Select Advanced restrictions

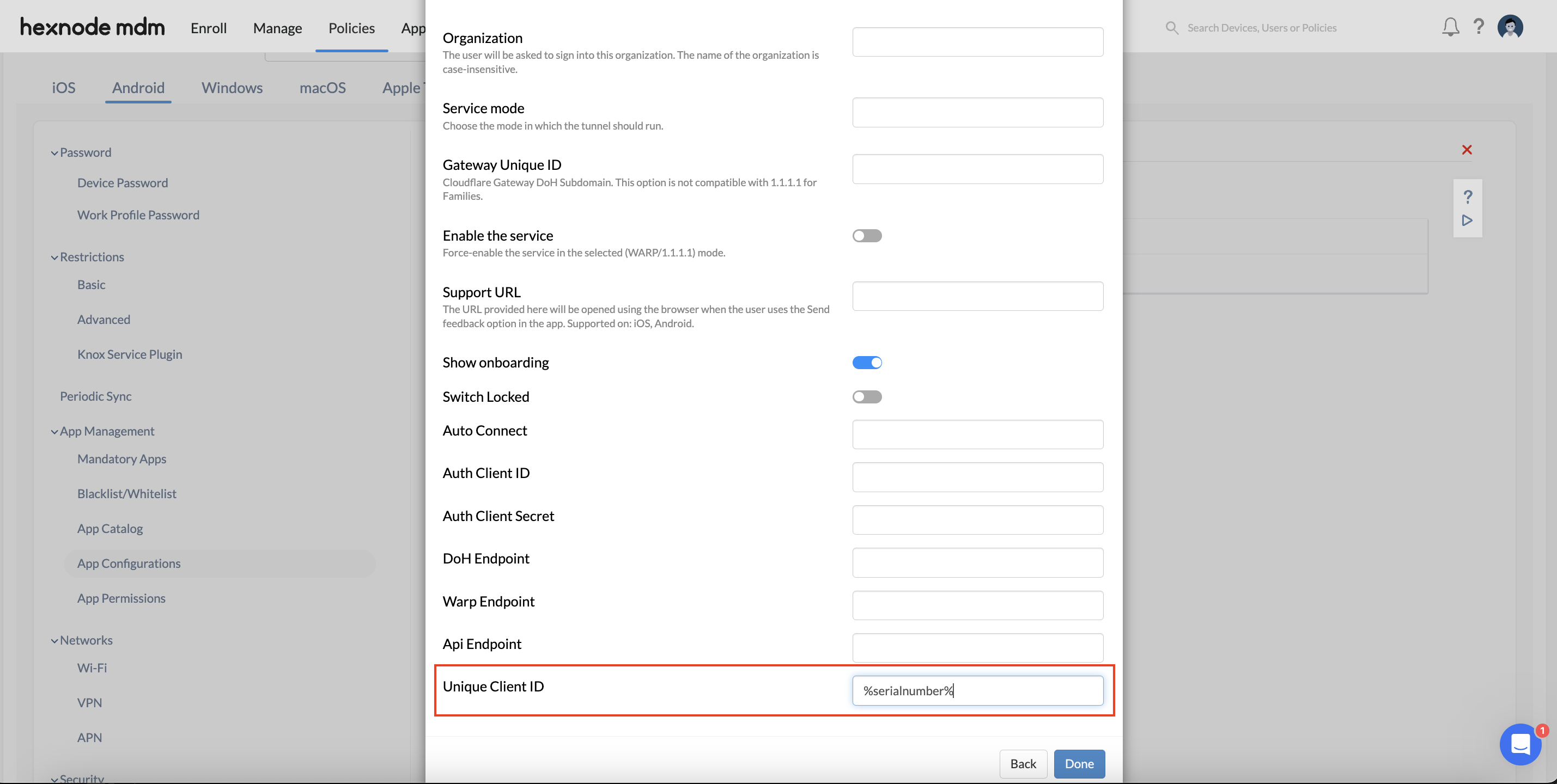tap(104, 320)
